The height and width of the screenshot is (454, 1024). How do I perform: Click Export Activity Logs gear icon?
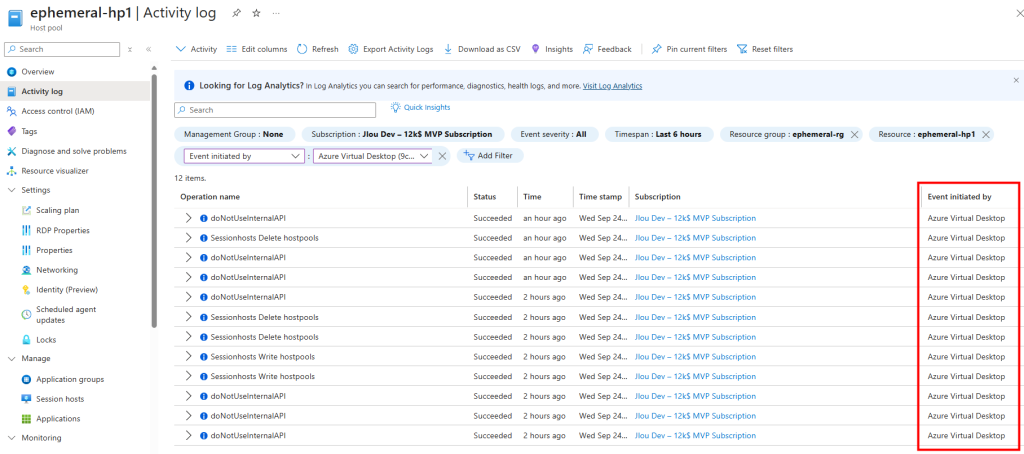pos(354,49)
